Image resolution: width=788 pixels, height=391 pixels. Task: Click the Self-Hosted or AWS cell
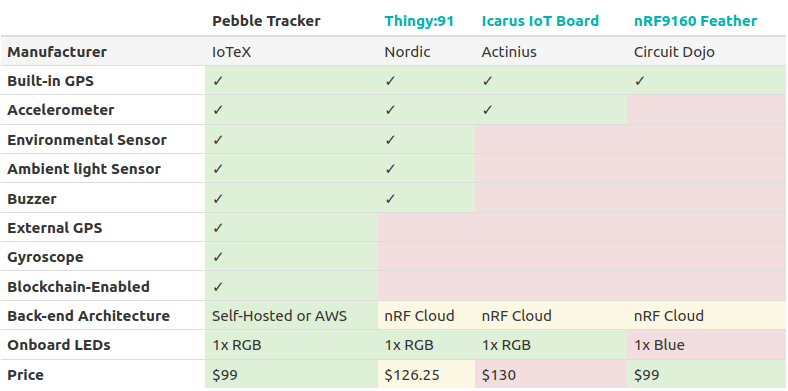pyautogui.click(x=291, y=316)
